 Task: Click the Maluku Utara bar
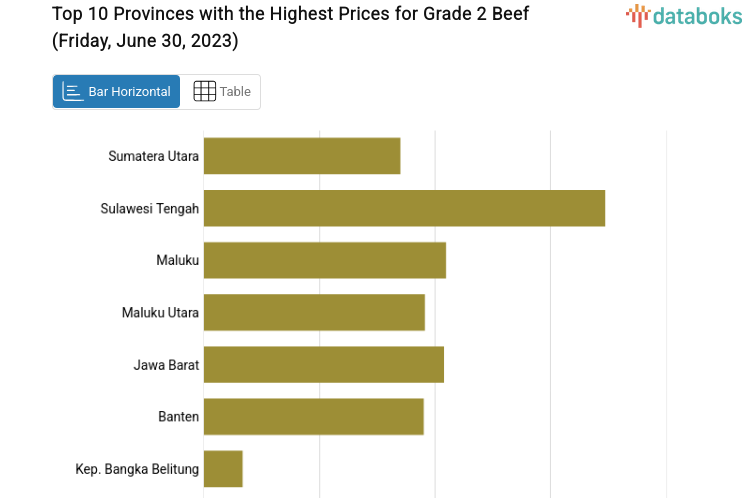(314, 312)
